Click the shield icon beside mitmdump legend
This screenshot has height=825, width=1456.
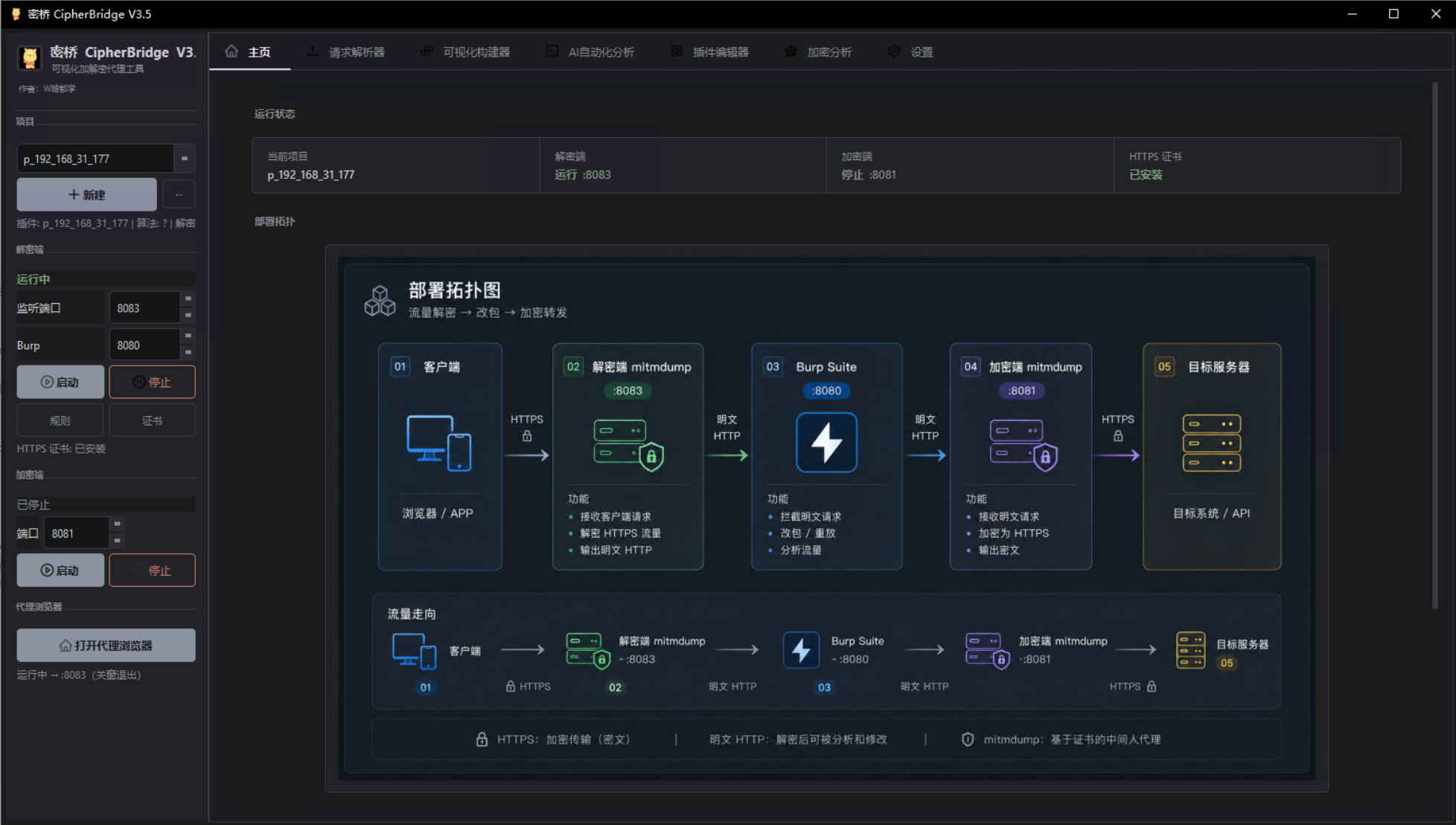point(968,739)
